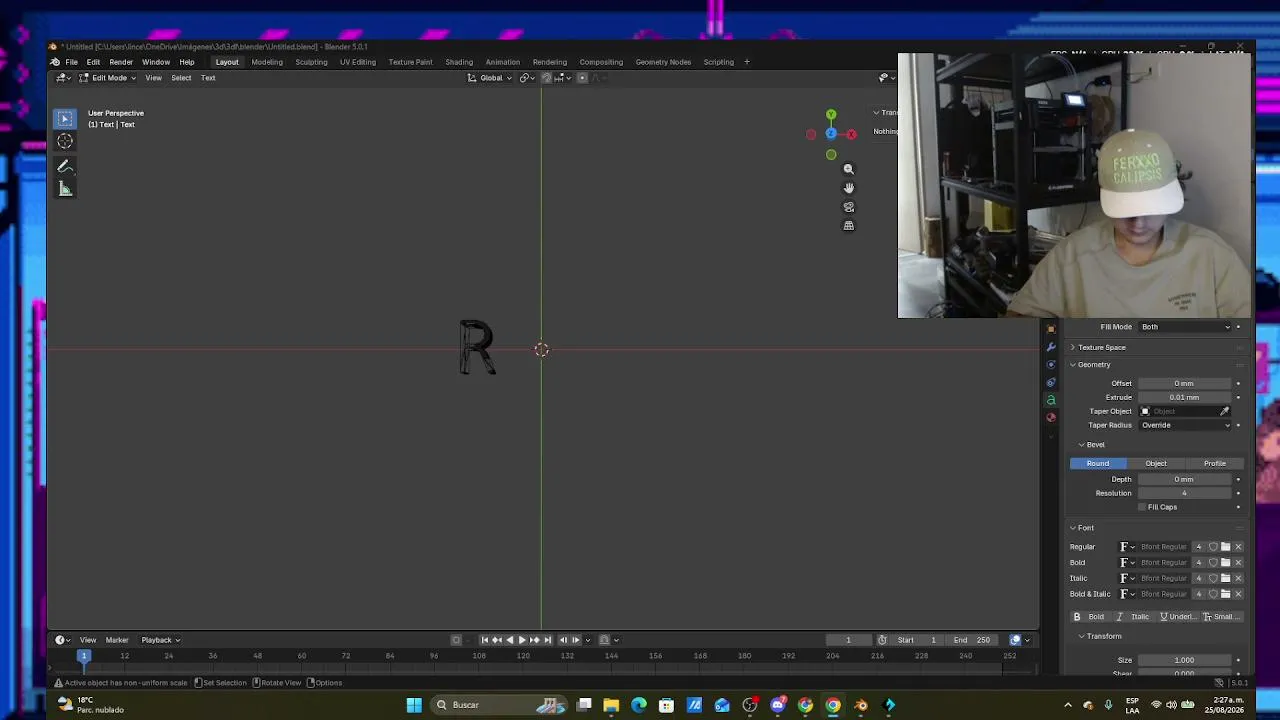Open the font Data properties tab
The width and height of the screenshot is (1280, 720).
tap(1051, 400)
